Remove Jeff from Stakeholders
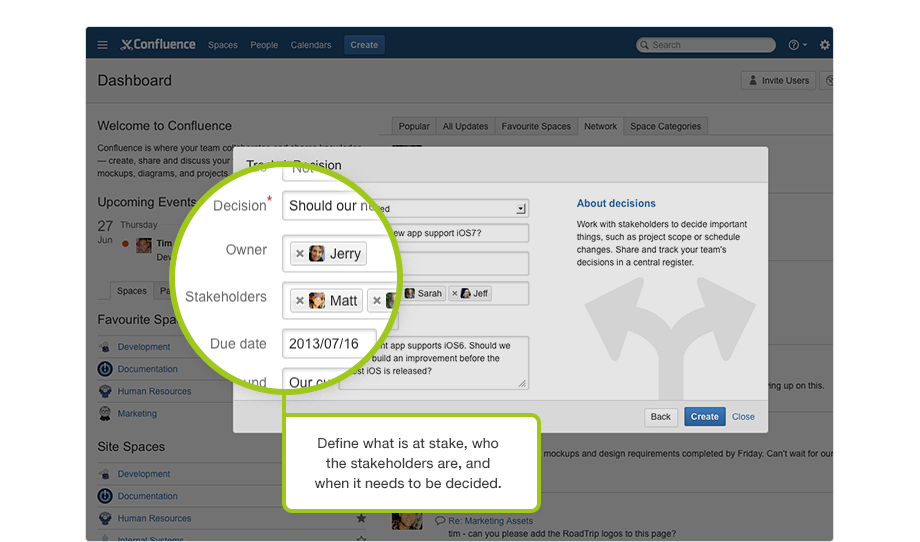 [455, 293]
